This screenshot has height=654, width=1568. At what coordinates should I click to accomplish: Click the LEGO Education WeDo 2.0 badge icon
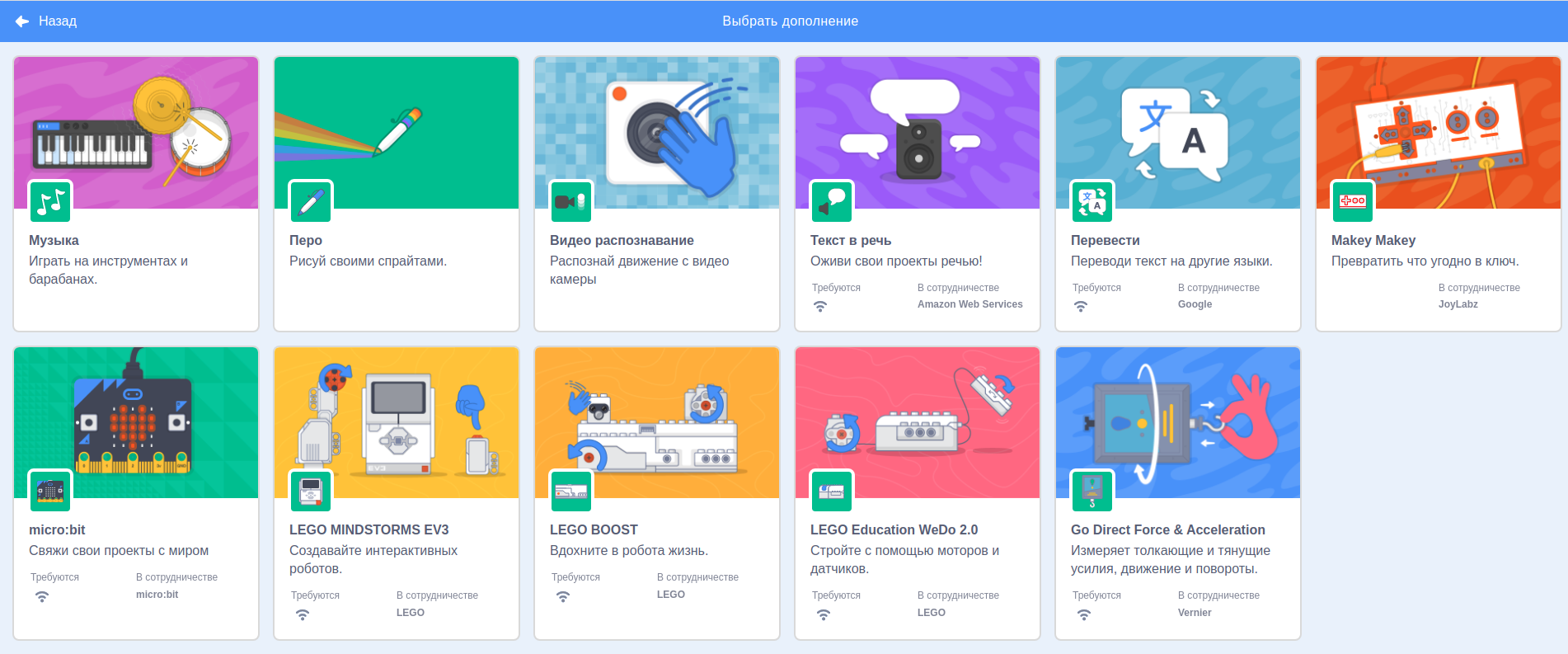pyautogui.click(x=832, y=491)
